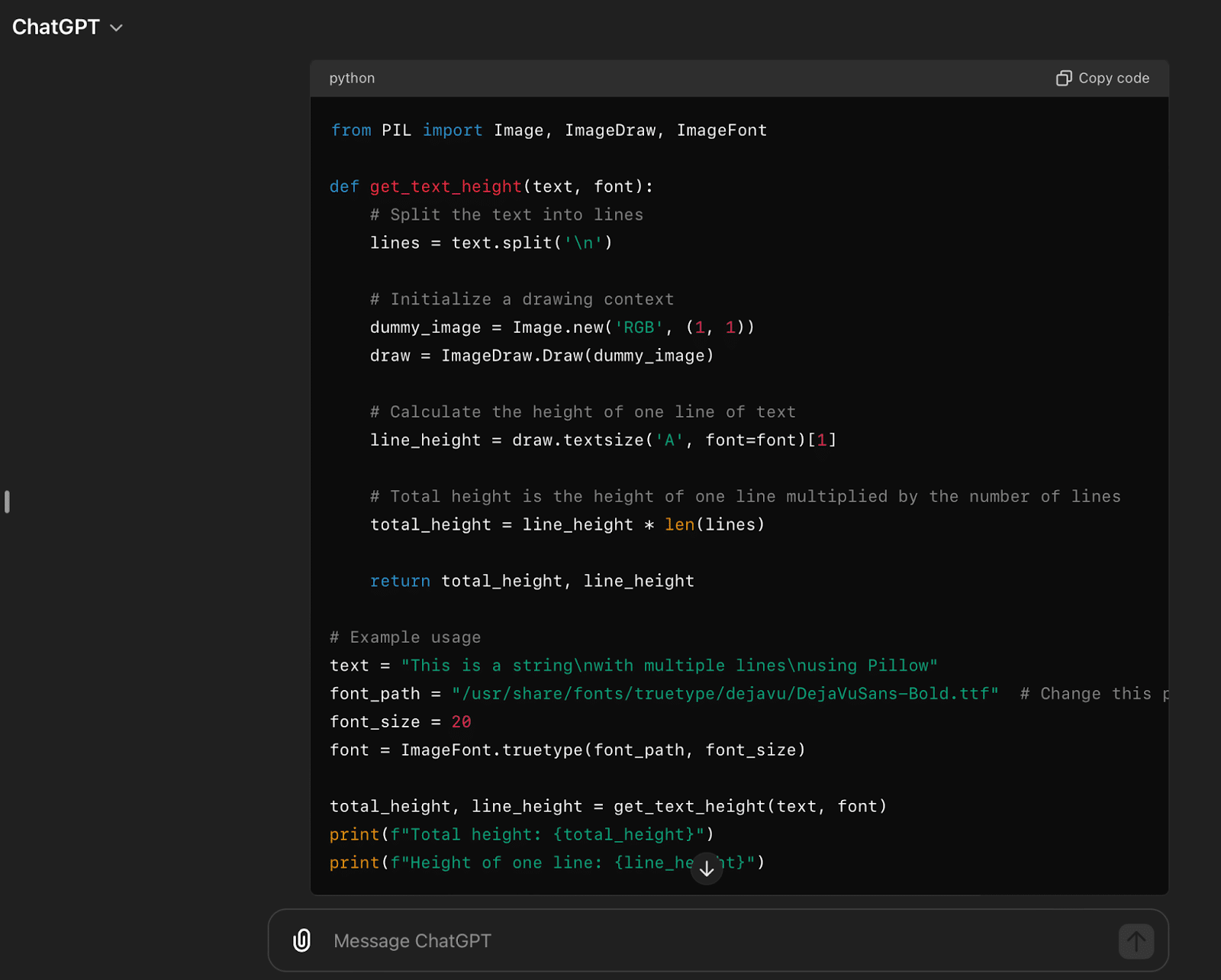
Task: Click the Copy code text label
Action: point(1113,79)
